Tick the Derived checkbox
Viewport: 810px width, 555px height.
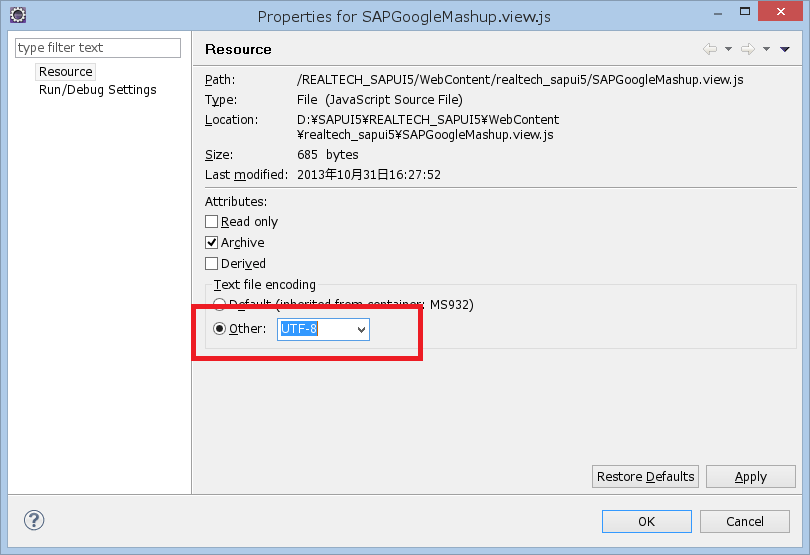click(211, 264)
